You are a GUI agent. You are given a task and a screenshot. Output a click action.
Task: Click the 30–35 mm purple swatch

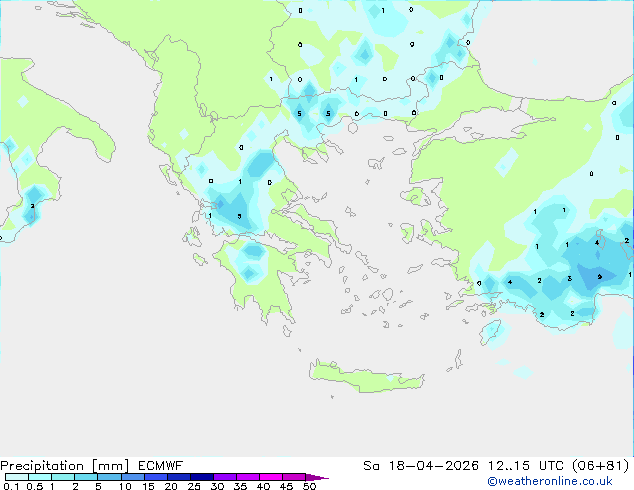click(x=224, y=477)
